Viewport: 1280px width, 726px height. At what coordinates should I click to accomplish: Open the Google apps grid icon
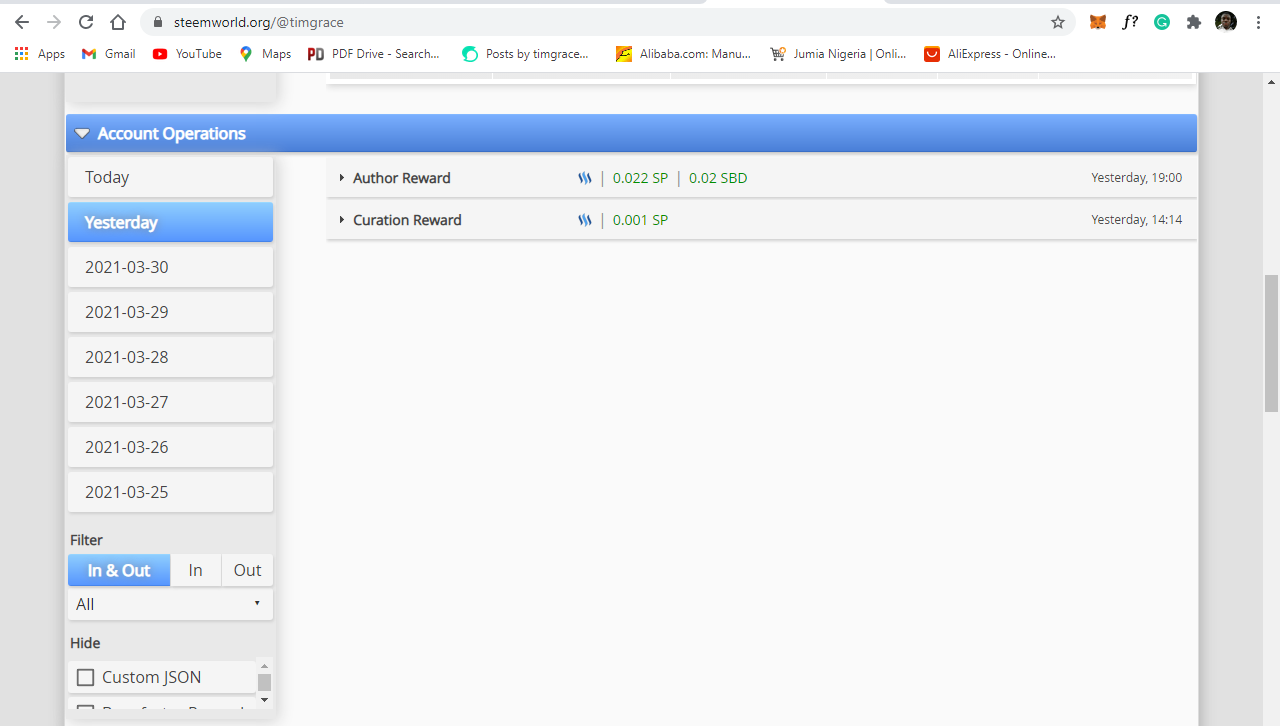coord(22,53)
